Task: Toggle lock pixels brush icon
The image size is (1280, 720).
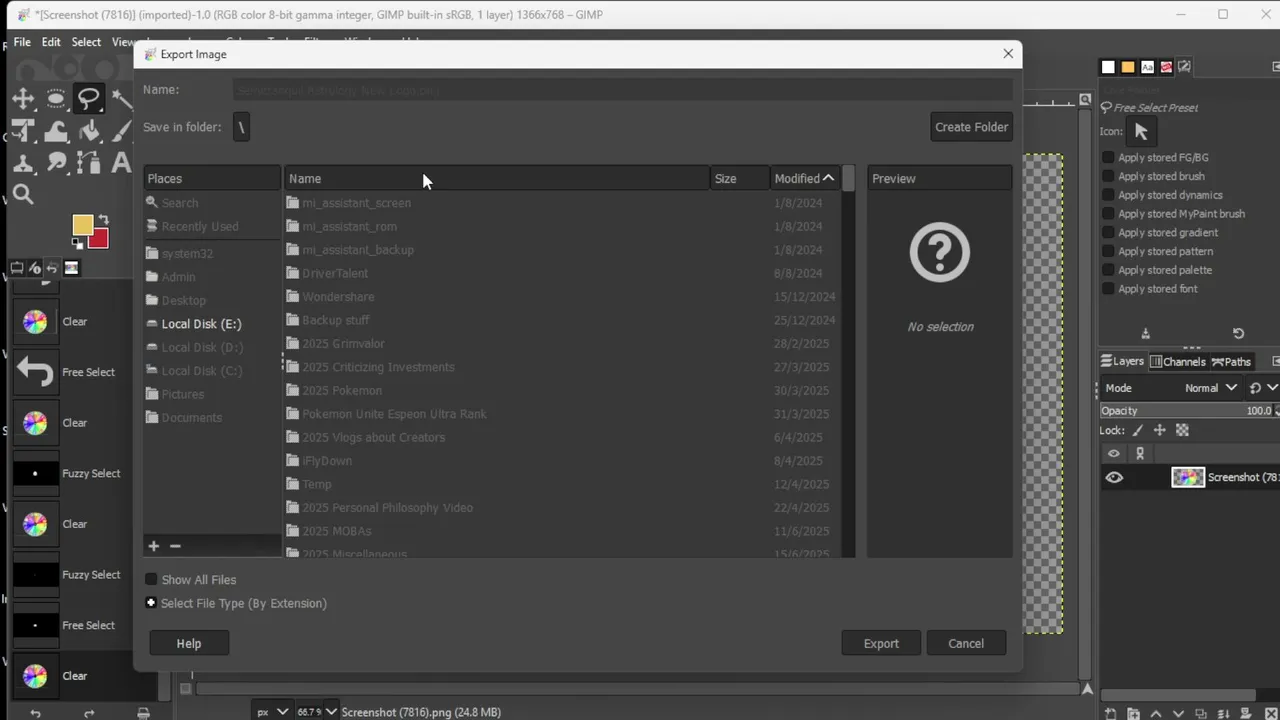Action: pyautogui.click(x=1137, y=430)
